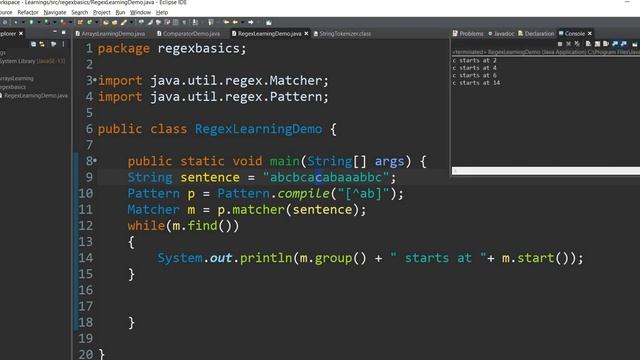The width and height of the screenshot is (640, 360).
Task: Collapse the imports fold marker on line 3
Action: click(95, 80)
